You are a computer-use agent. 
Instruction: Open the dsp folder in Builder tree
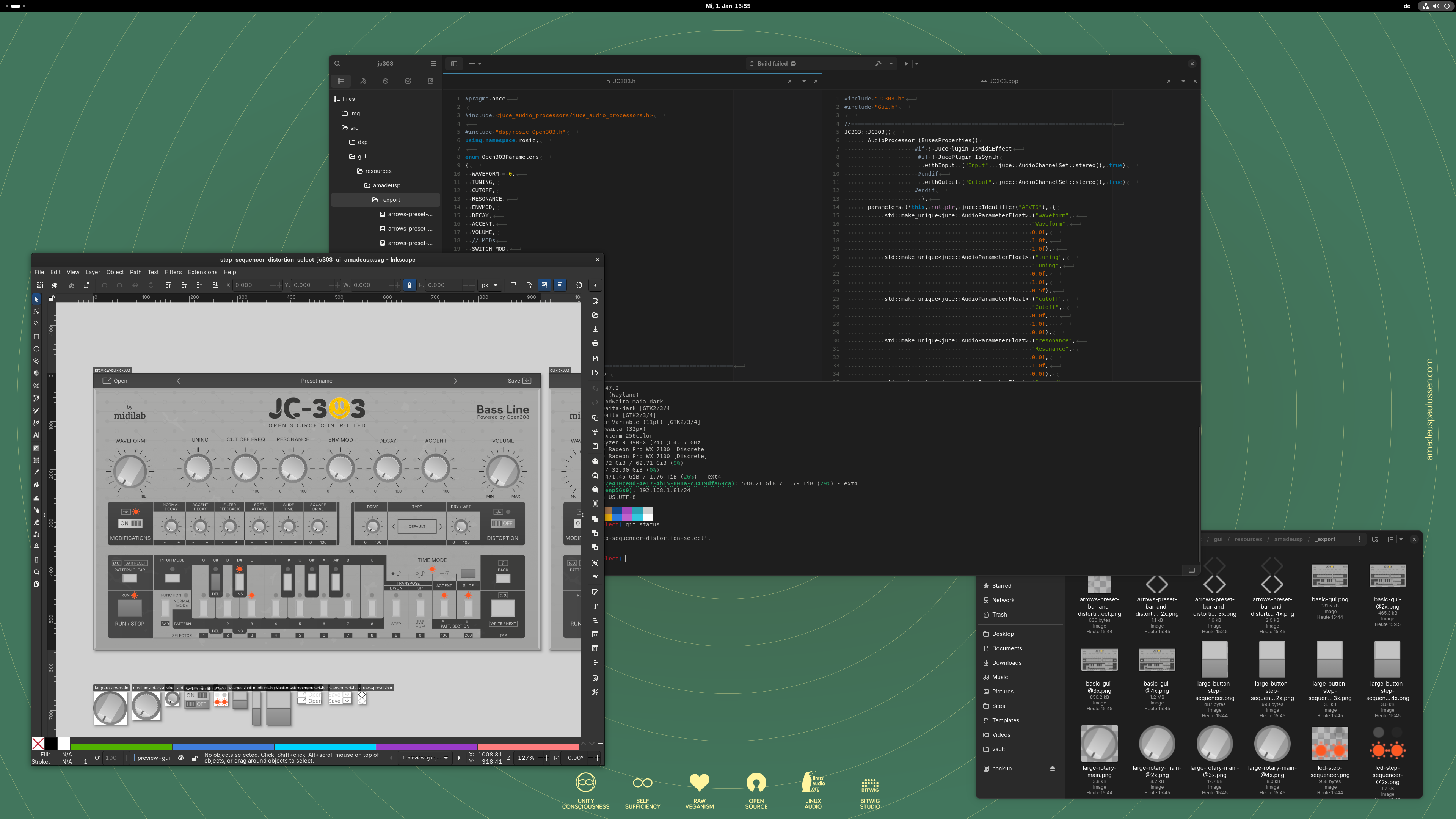362,142
